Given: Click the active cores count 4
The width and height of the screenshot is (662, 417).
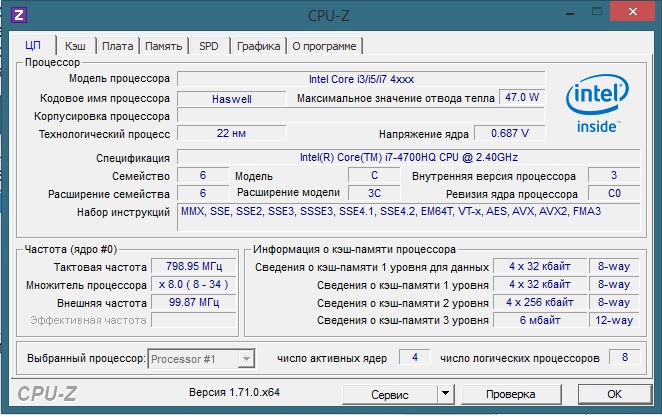Looking at the screenshot, I should (415, 357).
